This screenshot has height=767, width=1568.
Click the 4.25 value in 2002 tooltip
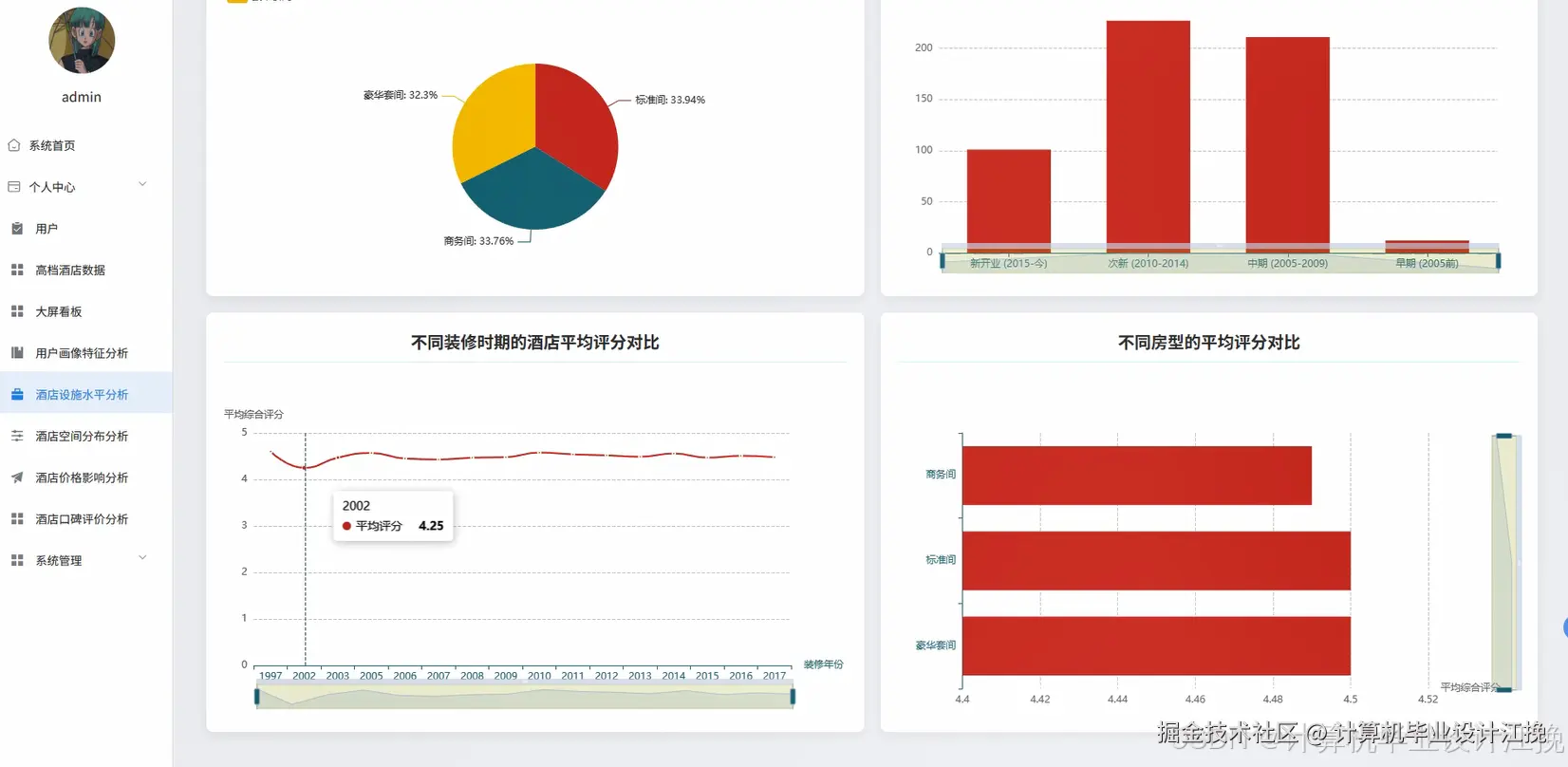point(431,526)
